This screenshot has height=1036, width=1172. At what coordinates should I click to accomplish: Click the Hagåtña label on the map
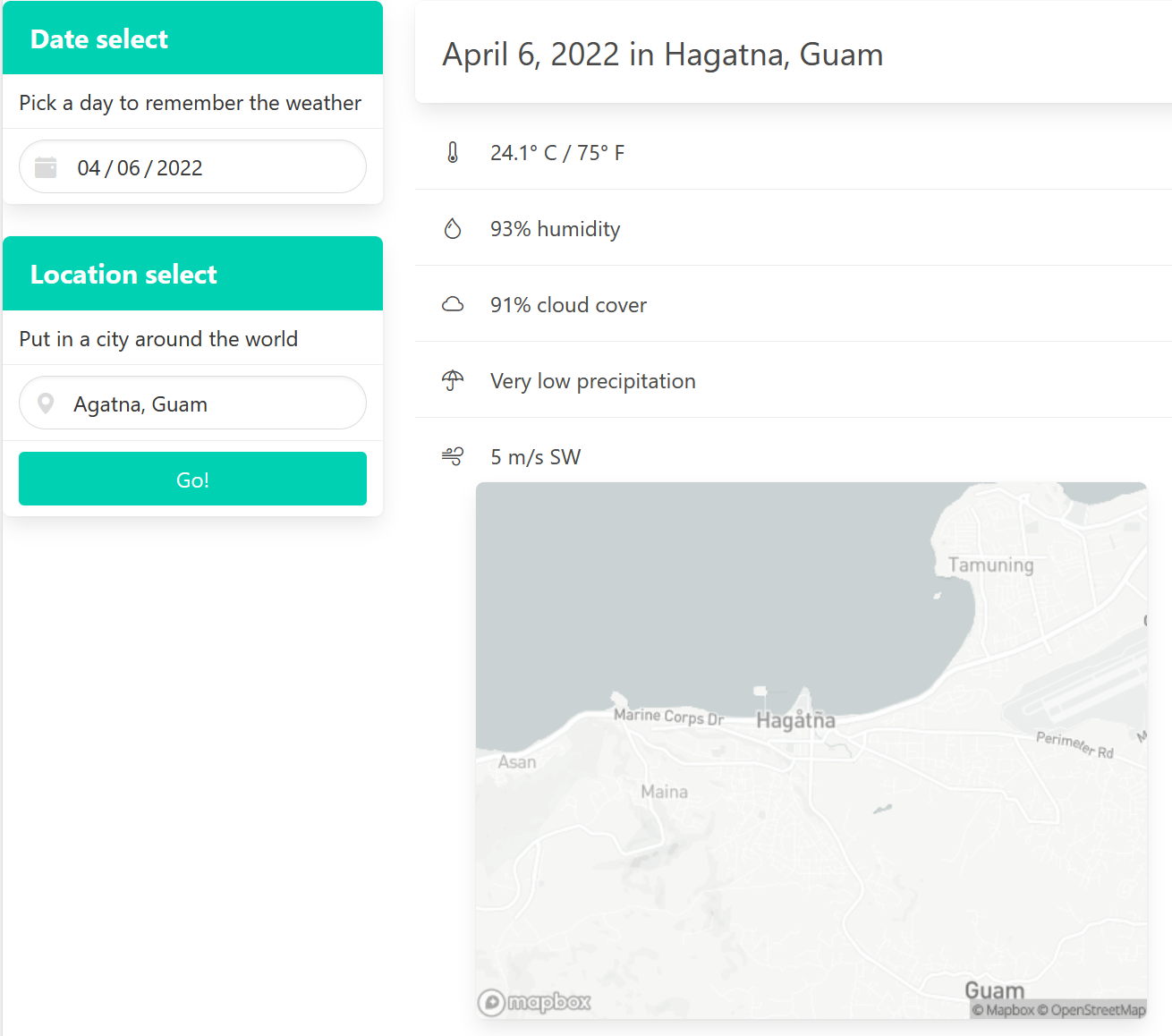(x=795, y=720)
